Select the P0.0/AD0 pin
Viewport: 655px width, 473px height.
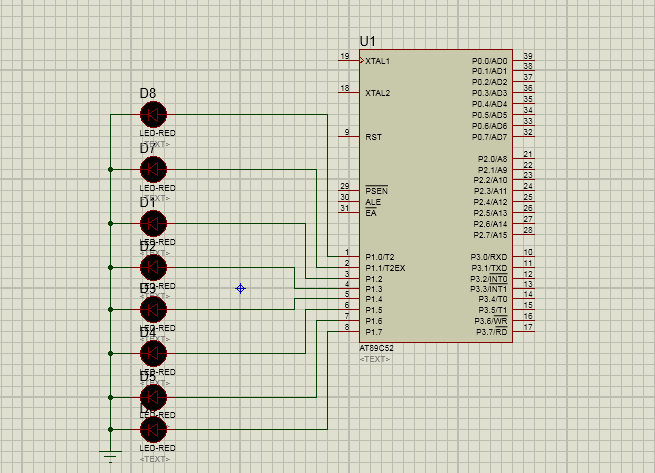point(490,61)
